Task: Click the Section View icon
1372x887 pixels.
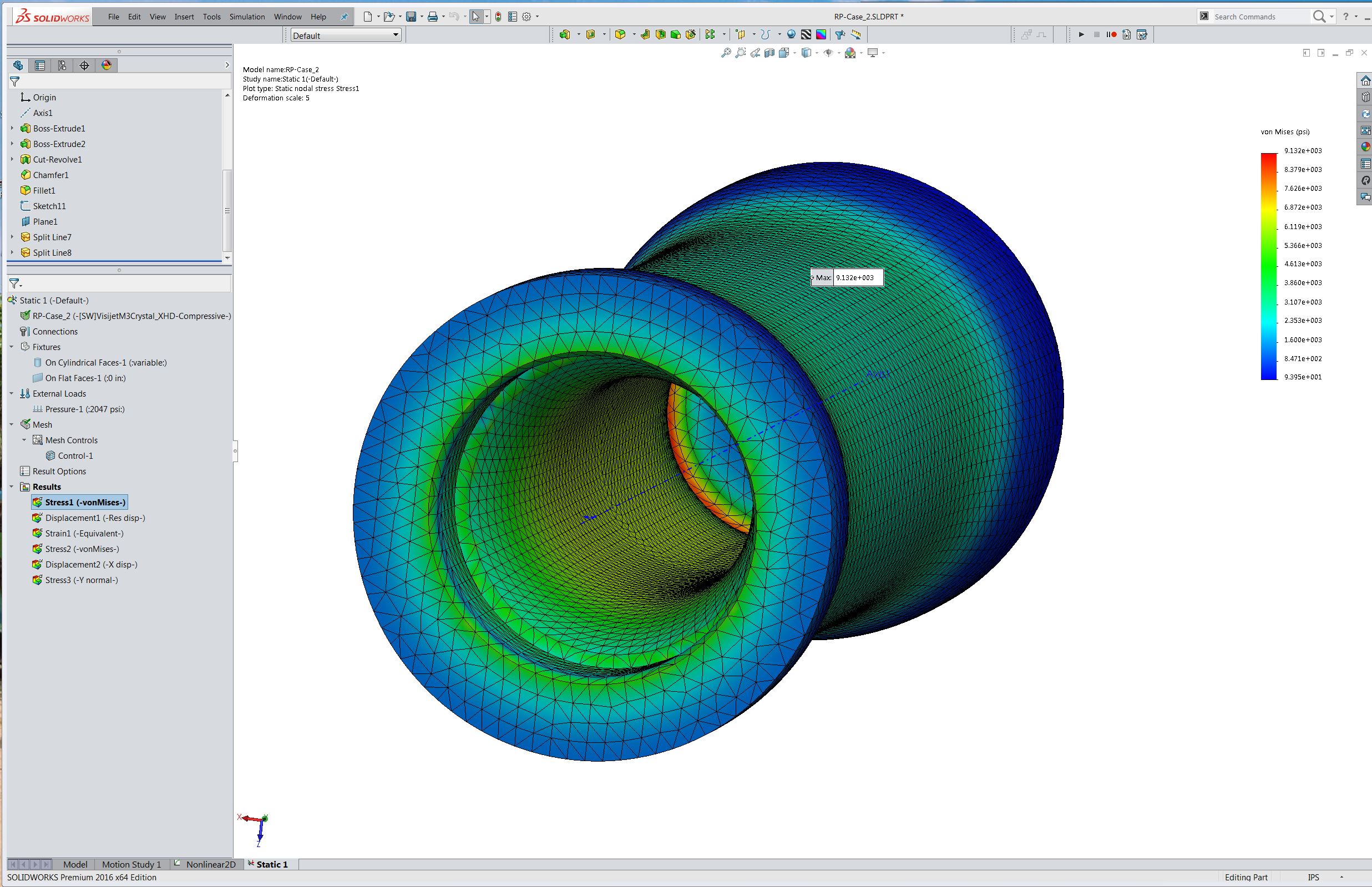Action: click(769, 53)
